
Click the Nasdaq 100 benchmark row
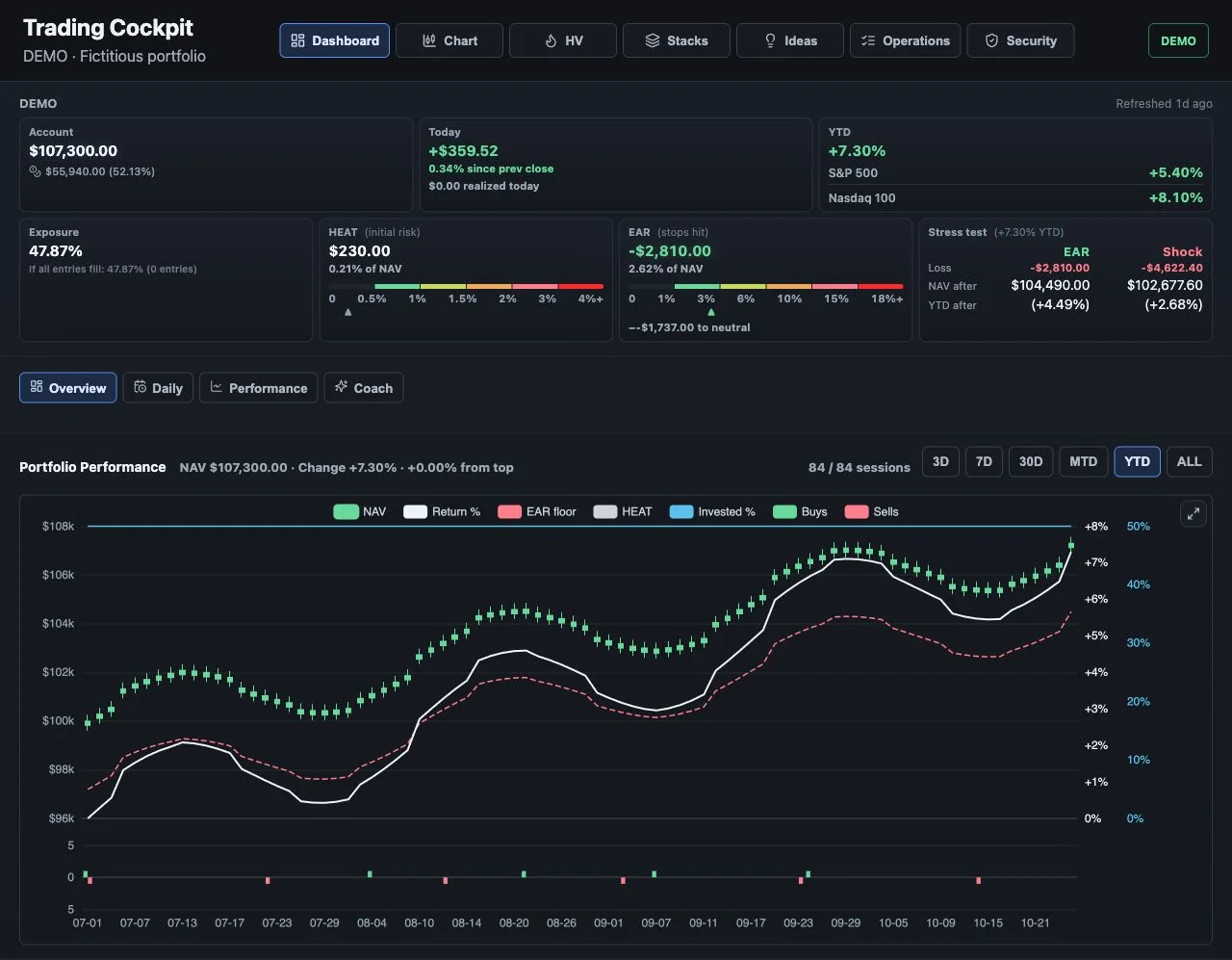coord(1015,197)
